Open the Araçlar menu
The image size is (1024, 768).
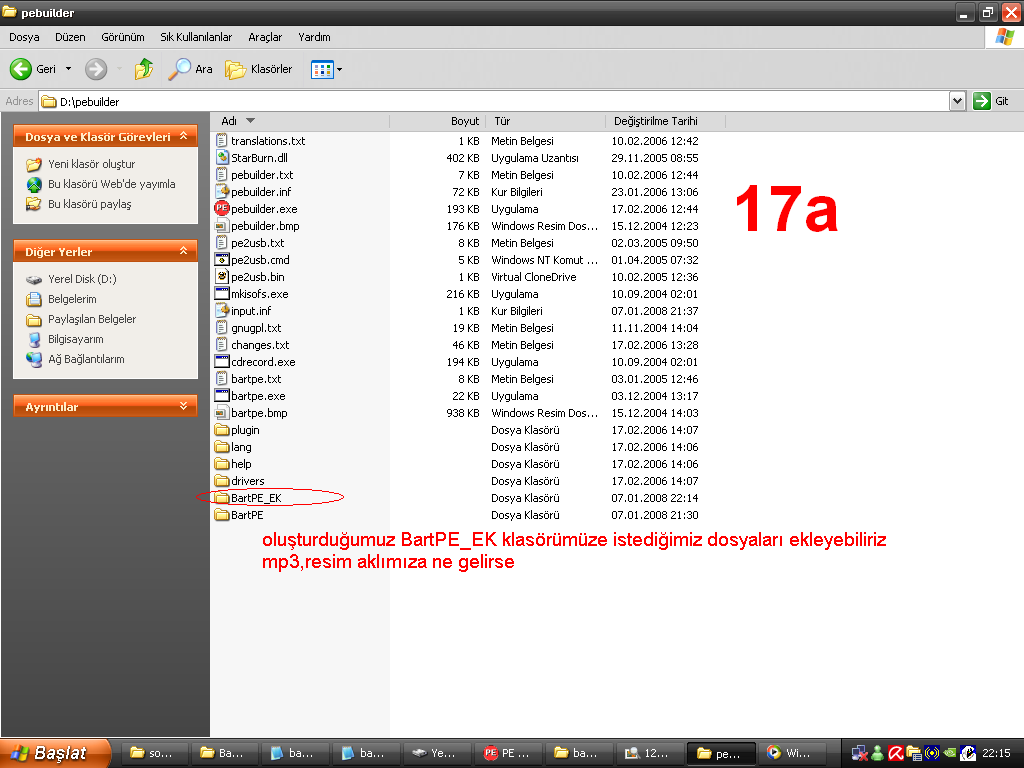[265, 37]
